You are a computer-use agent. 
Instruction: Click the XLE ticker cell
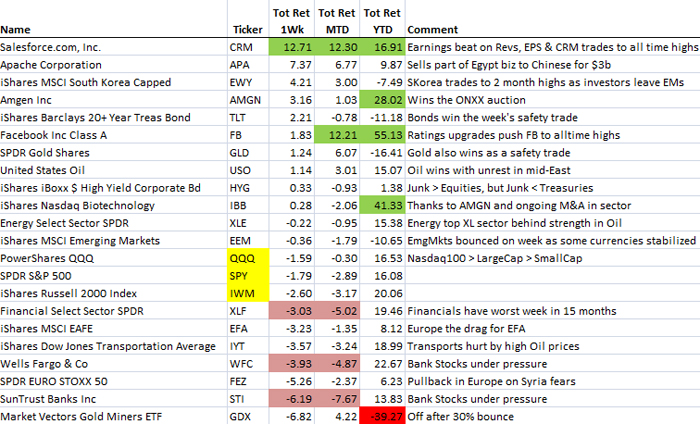point(248,223)
